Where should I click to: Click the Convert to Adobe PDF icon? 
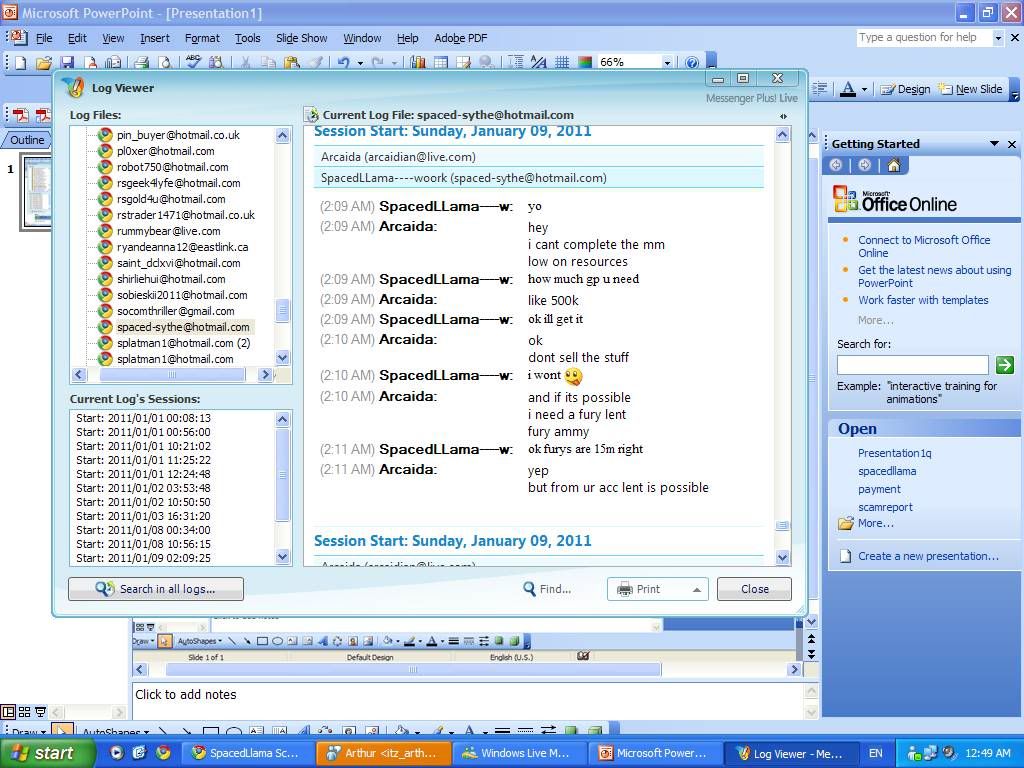tap(20, 116)
